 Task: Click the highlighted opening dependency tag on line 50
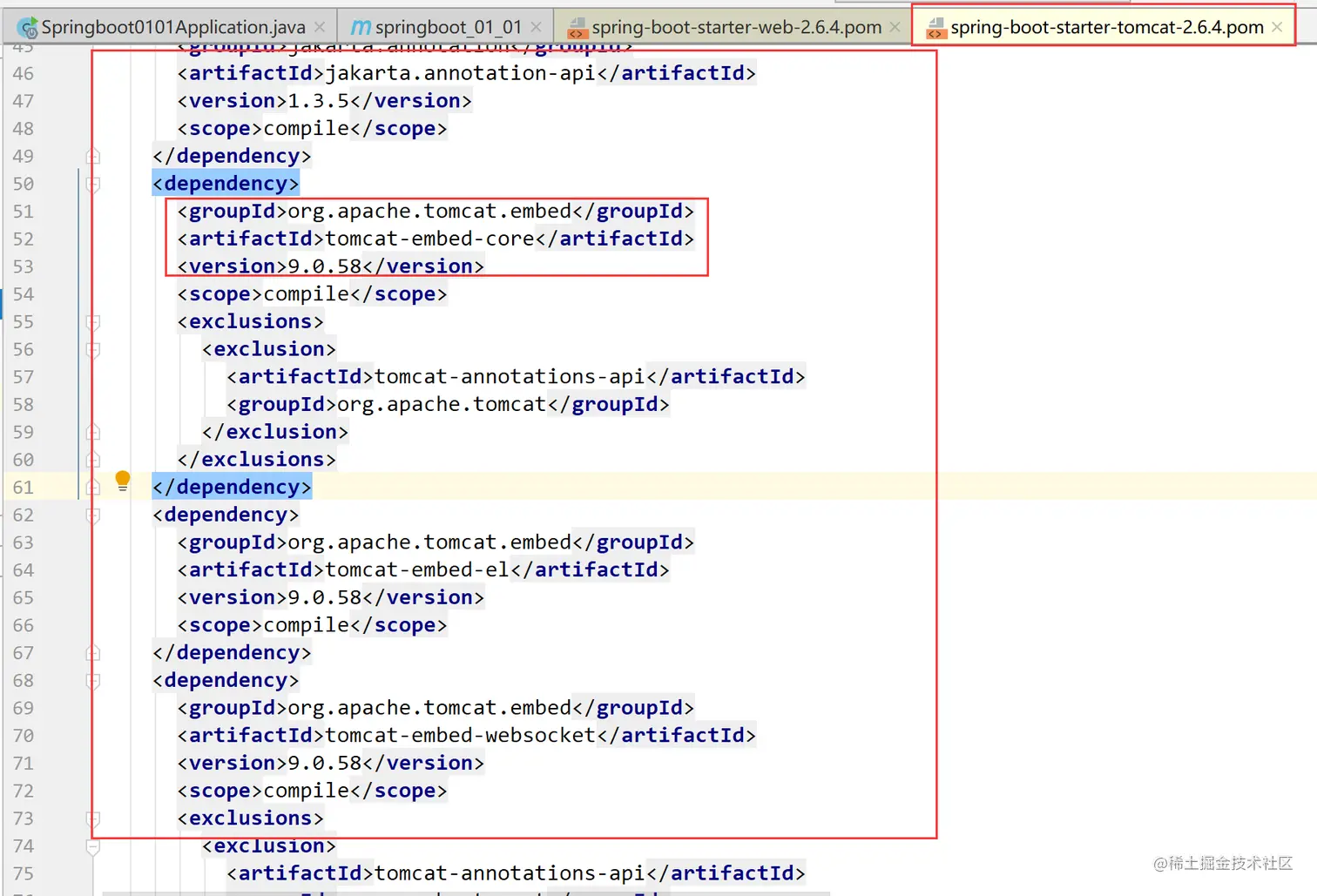pyautogui.click(x=226, y=184)
